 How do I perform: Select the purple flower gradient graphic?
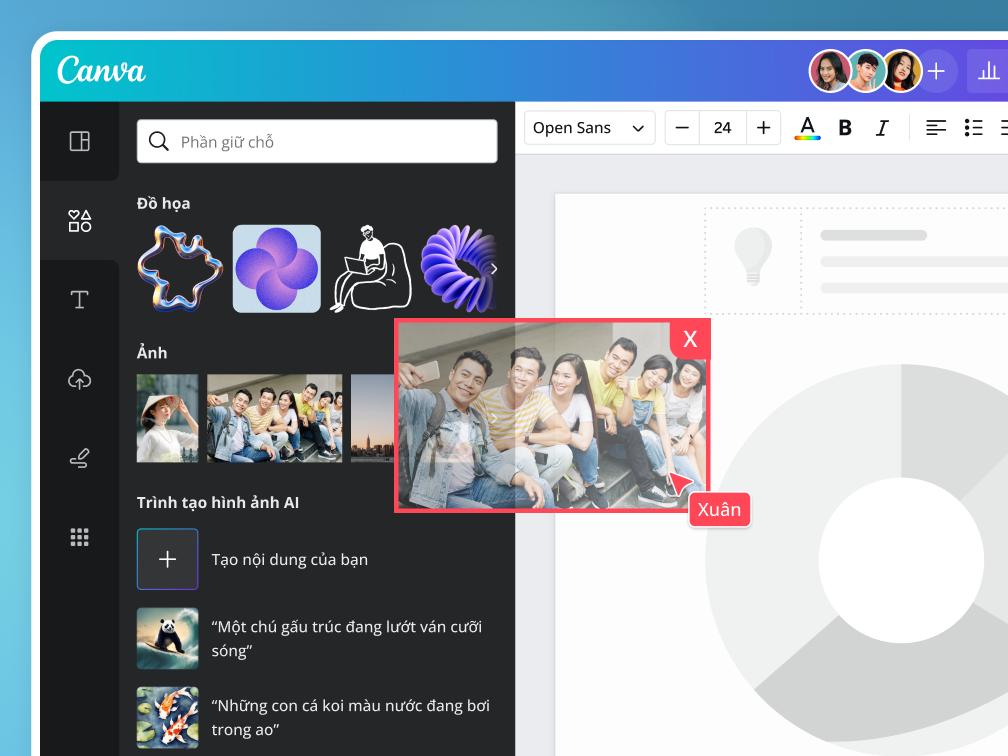(276, 269)
